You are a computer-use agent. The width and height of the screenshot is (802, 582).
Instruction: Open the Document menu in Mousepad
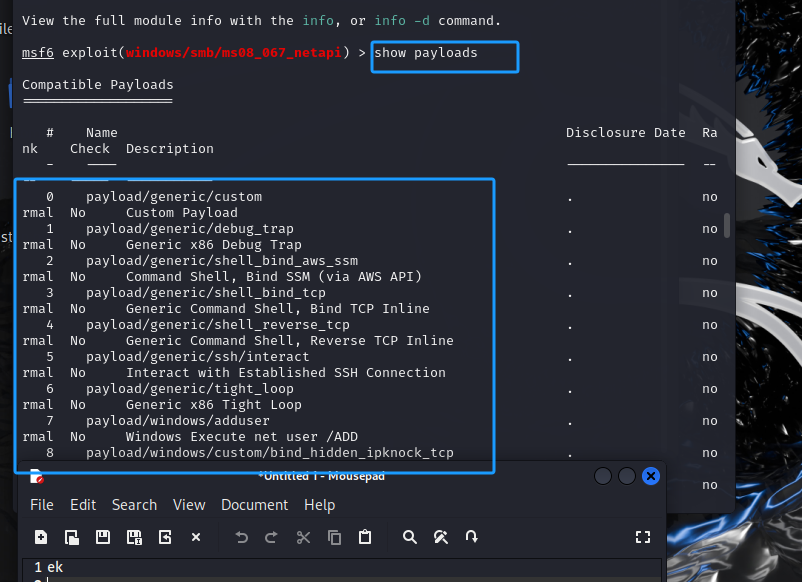254,505
